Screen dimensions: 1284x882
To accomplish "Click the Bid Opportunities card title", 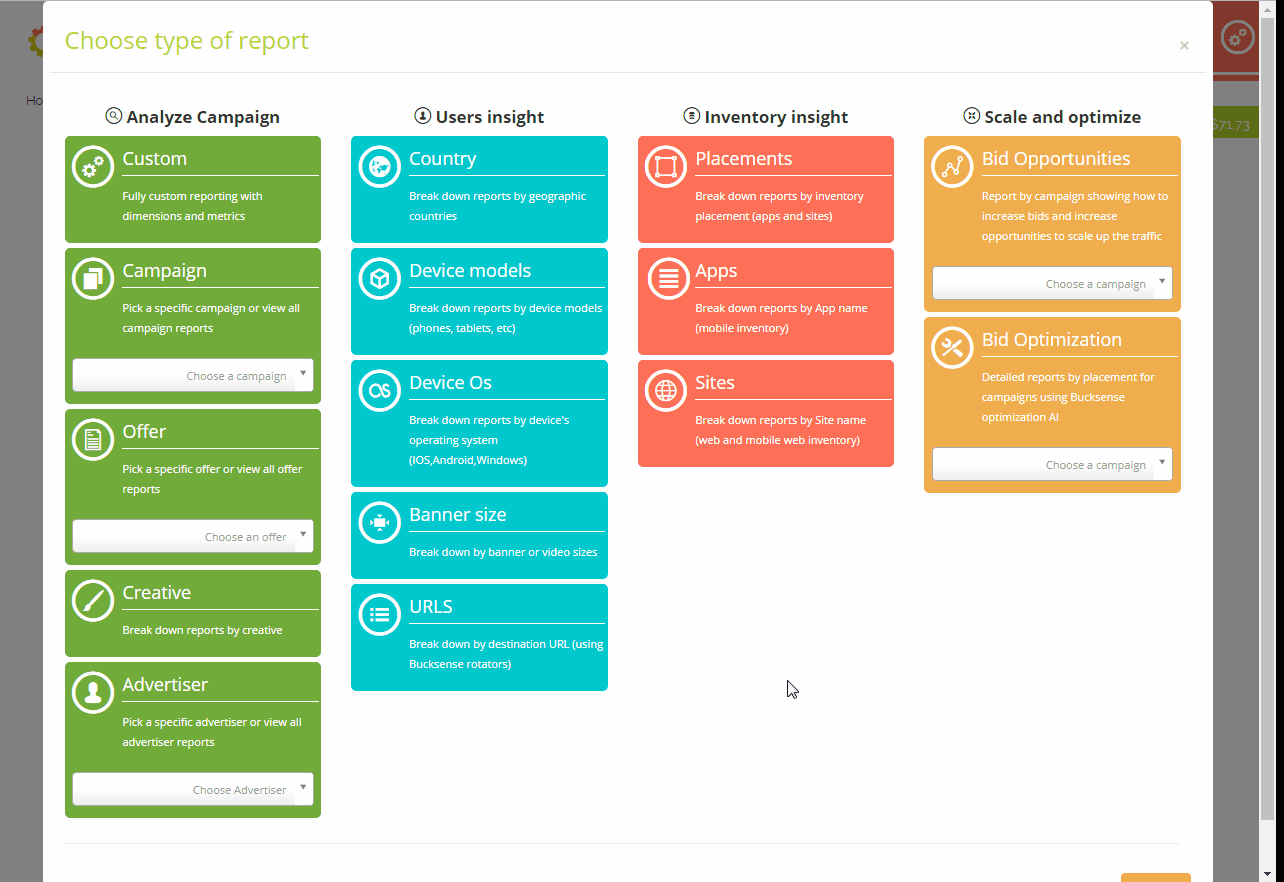I will [x=1056, y=159].
